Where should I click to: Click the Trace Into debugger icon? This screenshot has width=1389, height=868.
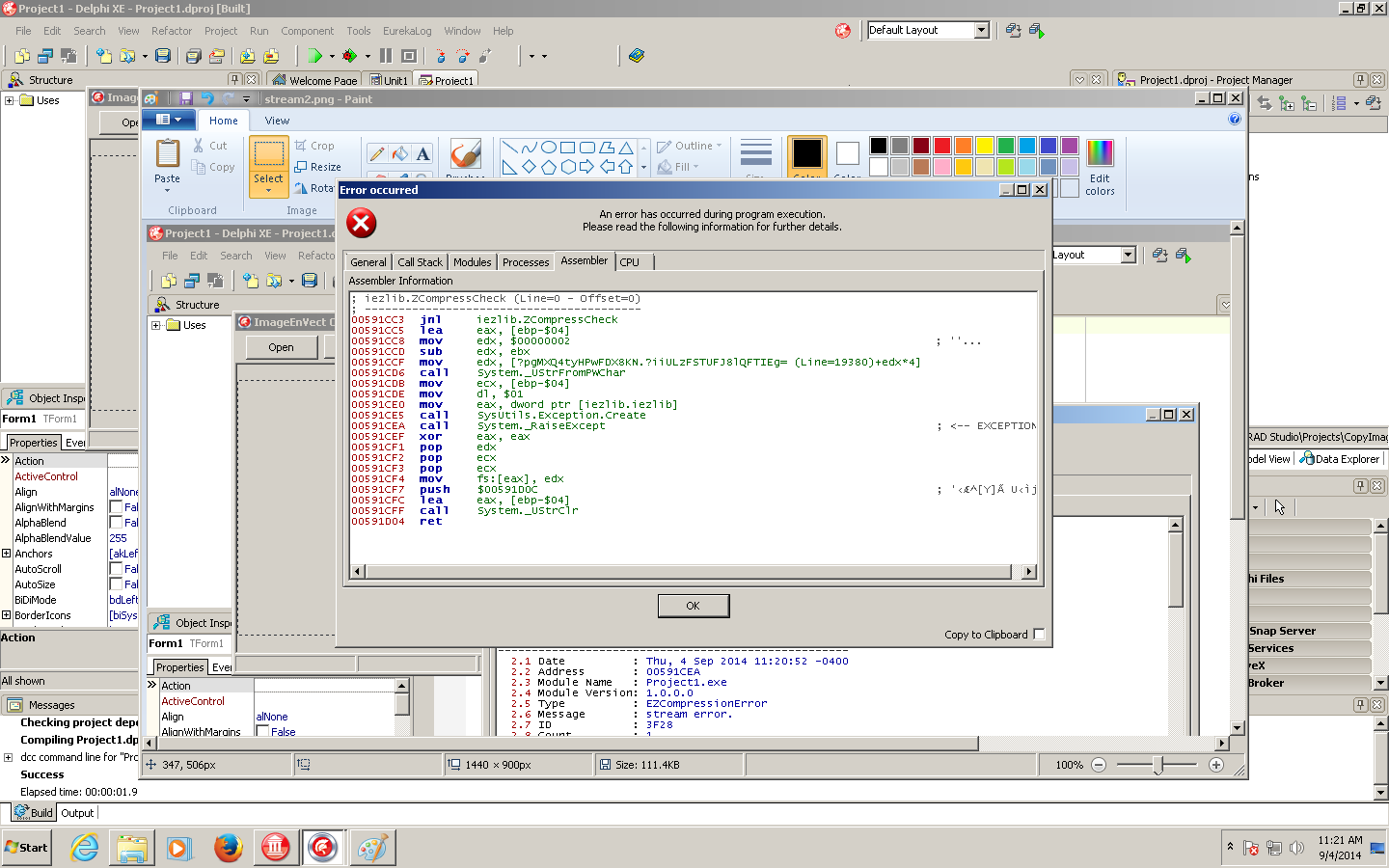pos(442,56)
